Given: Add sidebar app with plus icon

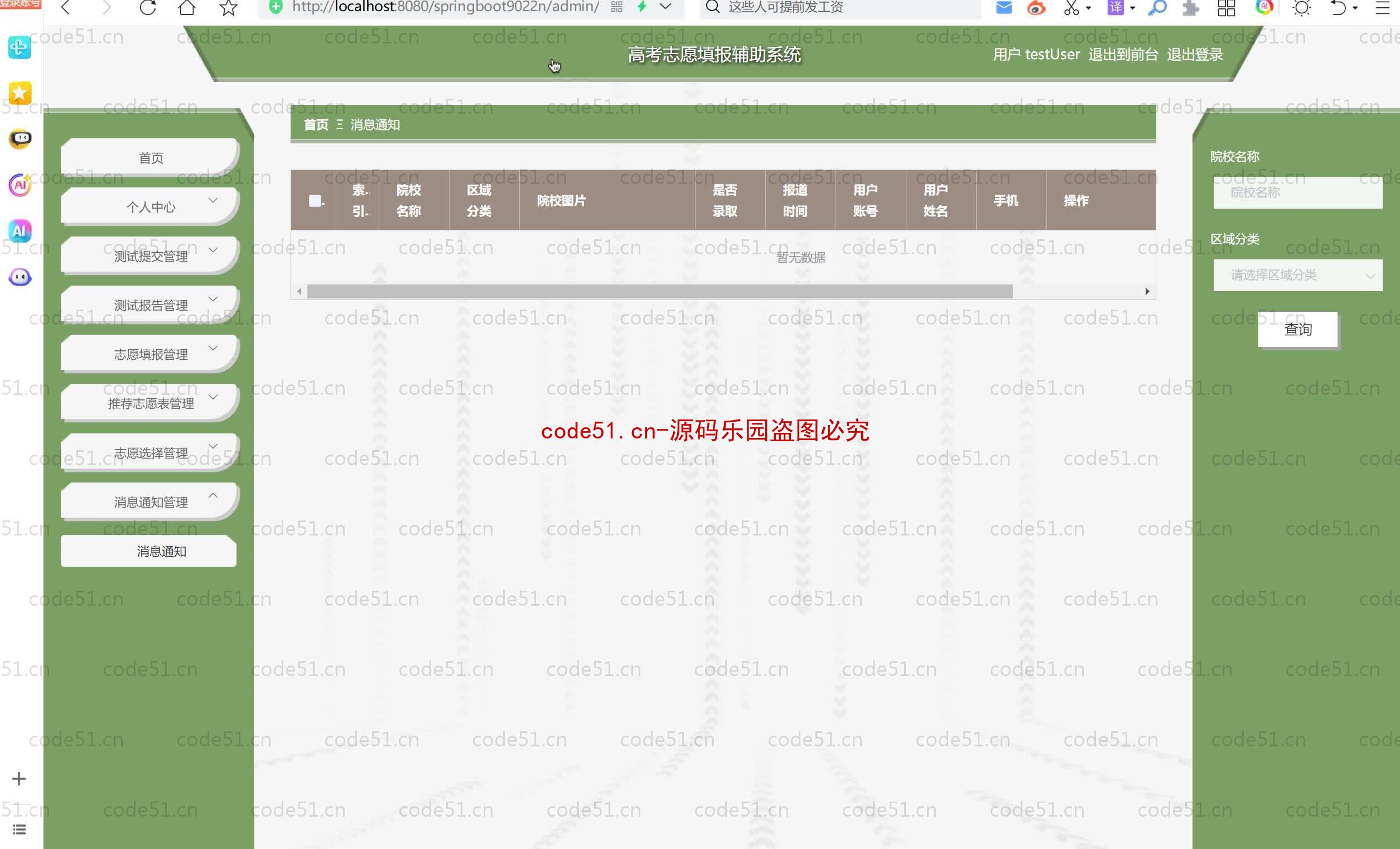Looking at the screenshot, I should [19, 778].
